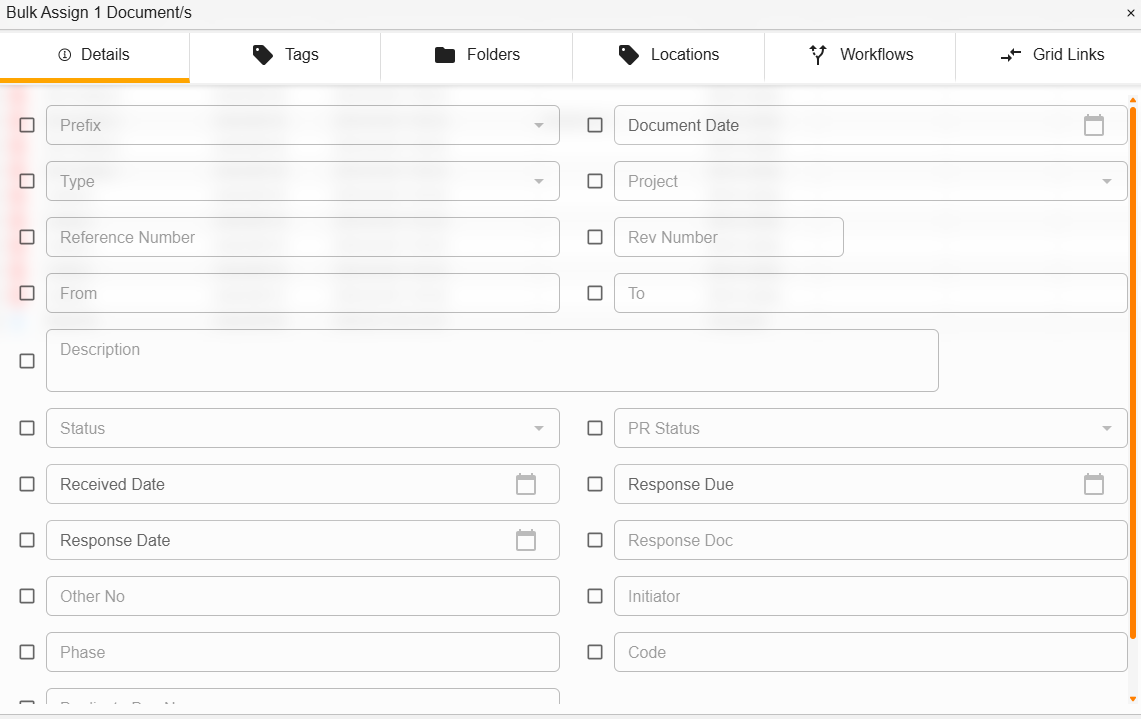This screenshot has height=719, width=1141.
Task: Open the Project dropdown
Action: click(1106, 181)
